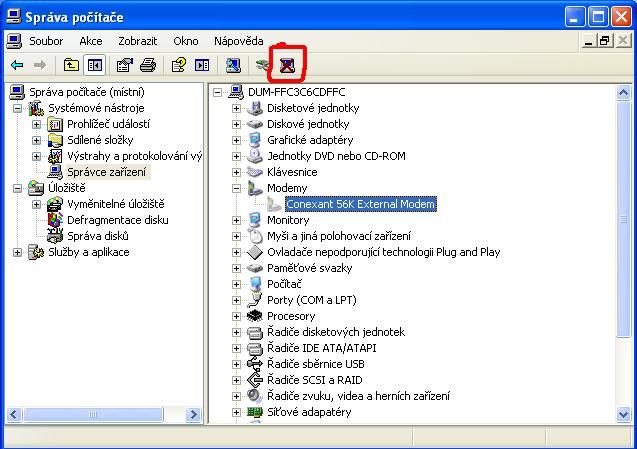Collapse the Systémové nástroje node
This screenshot has height=449, width=637.
[x=17, y=108]
